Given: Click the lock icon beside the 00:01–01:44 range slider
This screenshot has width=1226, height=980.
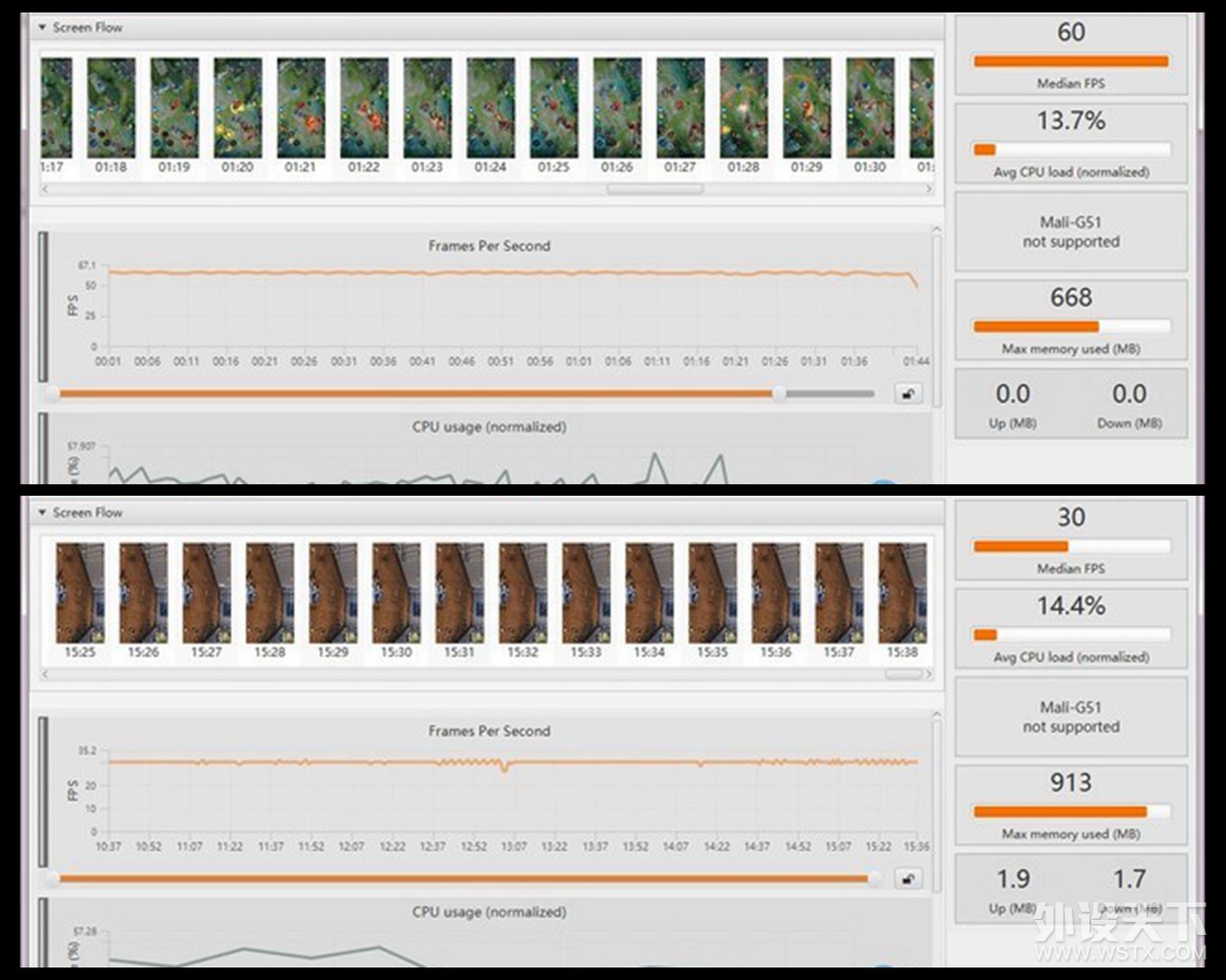Looking at the screenshot, I should click(908, 394).
